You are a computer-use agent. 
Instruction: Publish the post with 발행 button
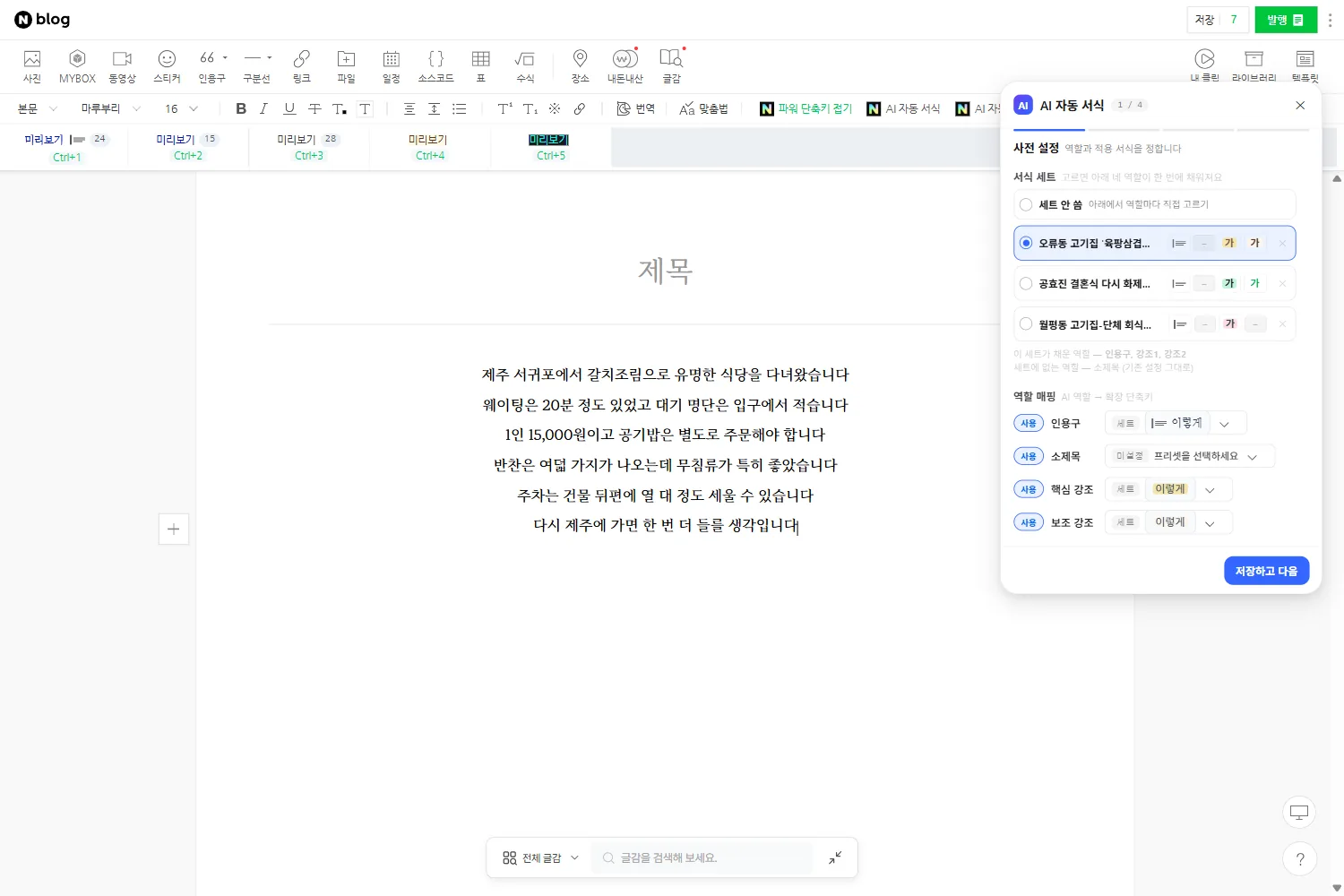click(1286, 20)
